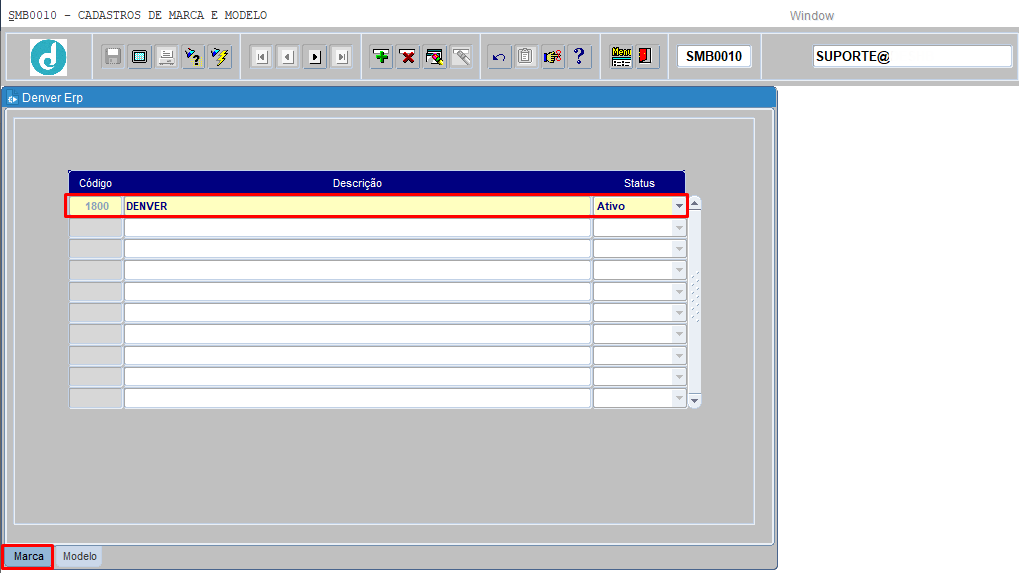Click the DENVER description field
Screen dimensions: 1019x573
357,206
